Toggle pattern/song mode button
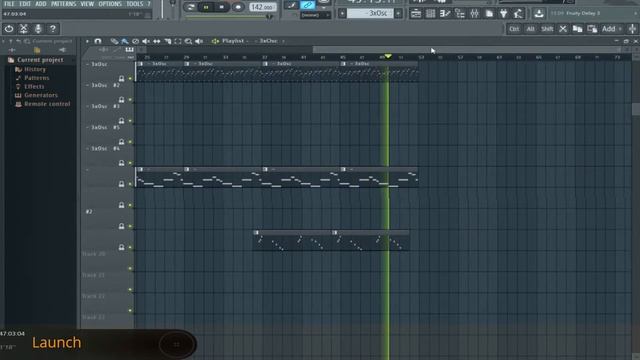The height and width of the screenshot is (360, 640). (x=190, y=7)
